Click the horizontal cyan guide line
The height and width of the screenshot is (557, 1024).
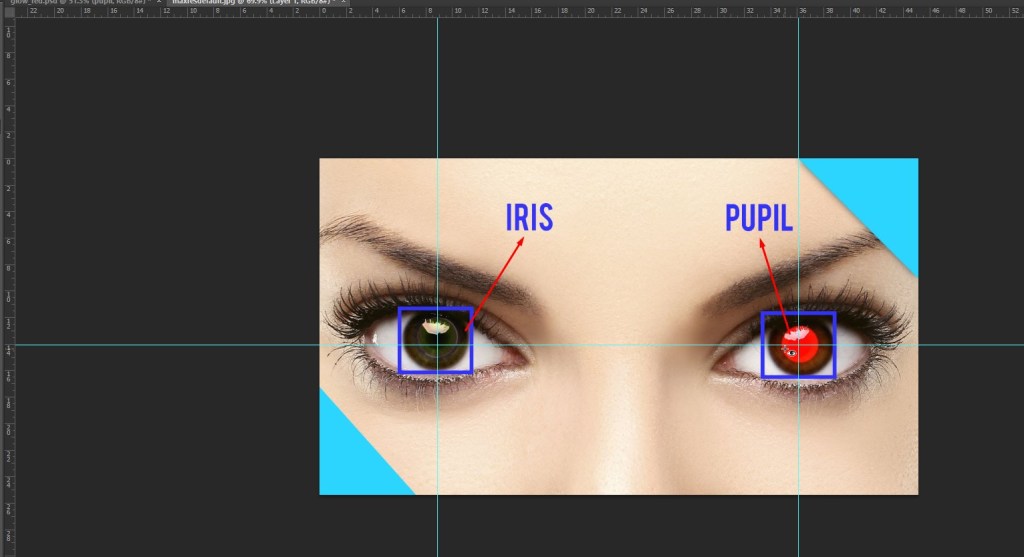[200, 345]
